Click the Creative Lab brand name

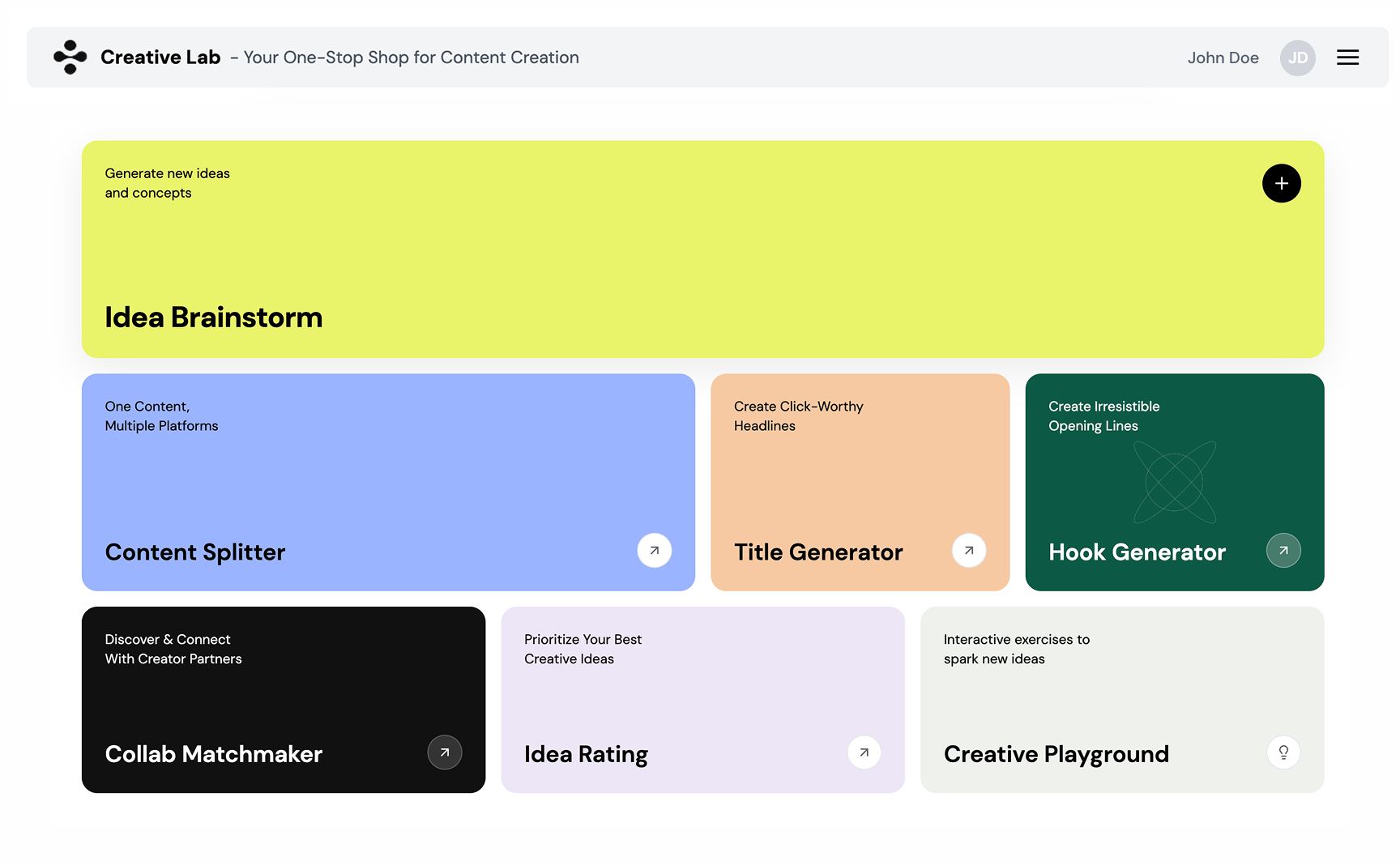160,58
